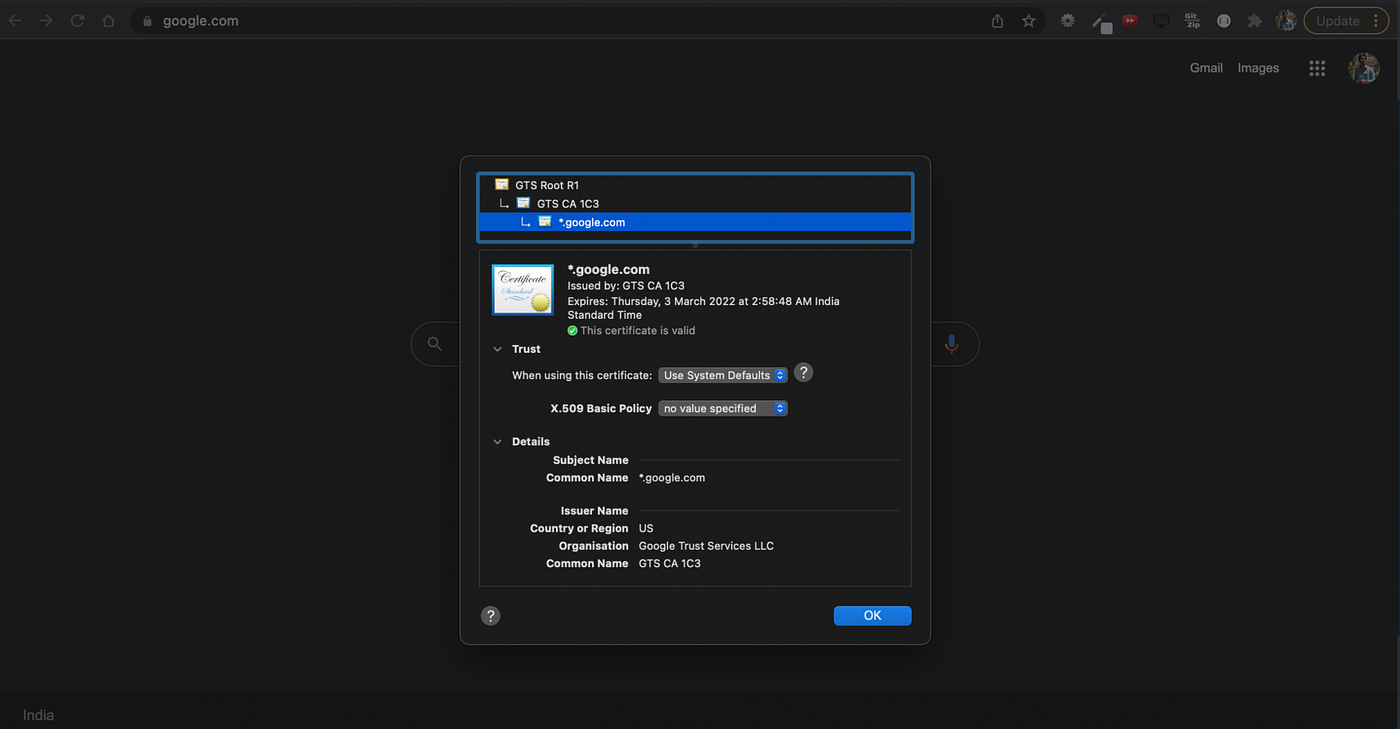Start voice search with the microphone icon
Image resolution: width=1400 pixels, height=729 pixels.
tap(951, 343)
